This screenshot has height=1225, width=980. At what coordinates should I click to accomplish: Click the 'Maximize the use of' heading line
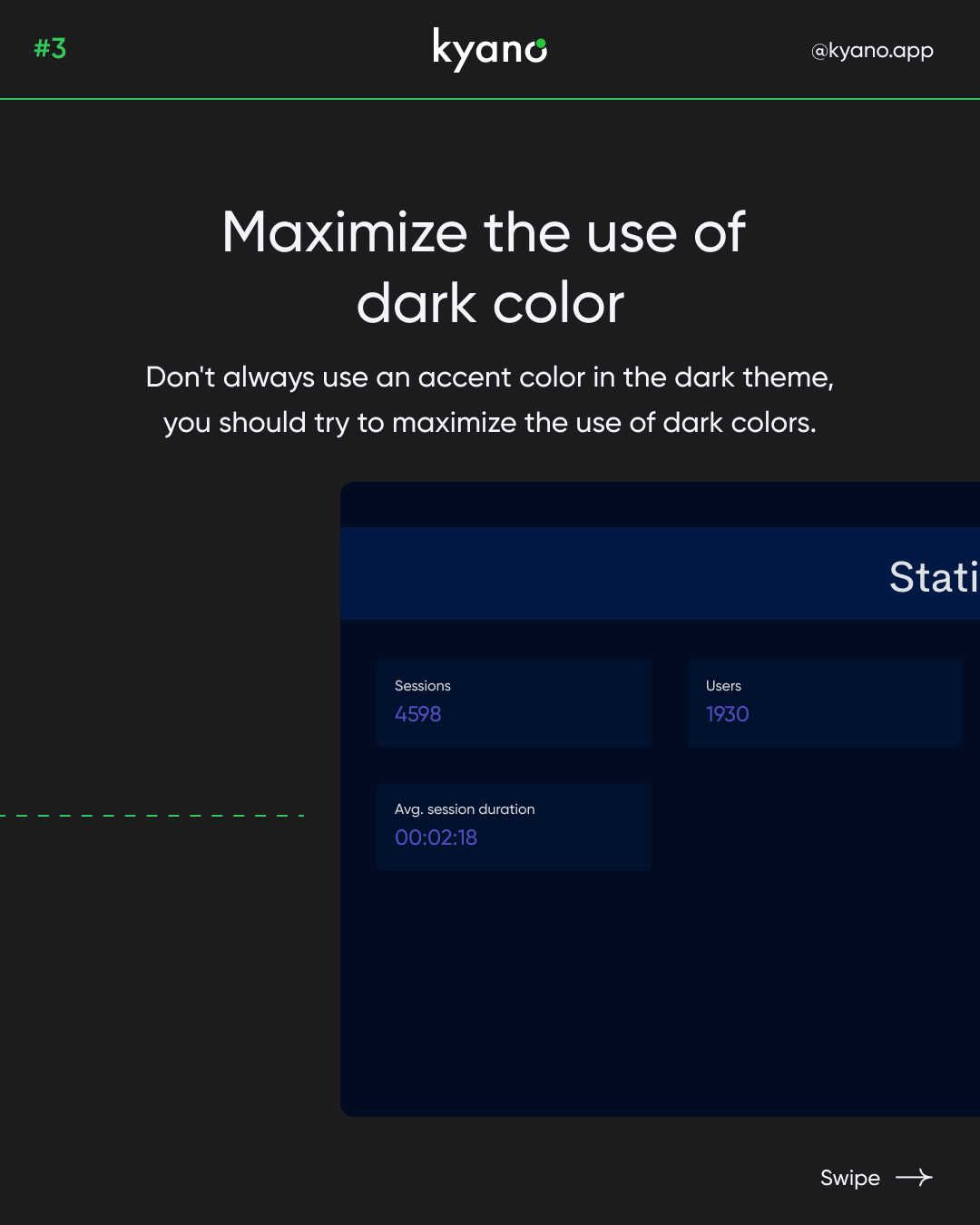tap(484, 232)
